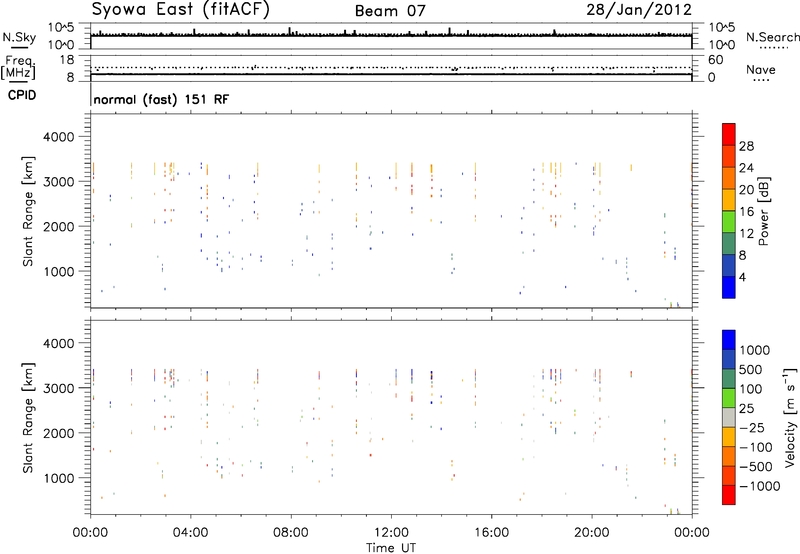Screen dimensions: 800x554
Task: Click 'Slant Range [km]' label of velocity panel
Action: (28, 418)
